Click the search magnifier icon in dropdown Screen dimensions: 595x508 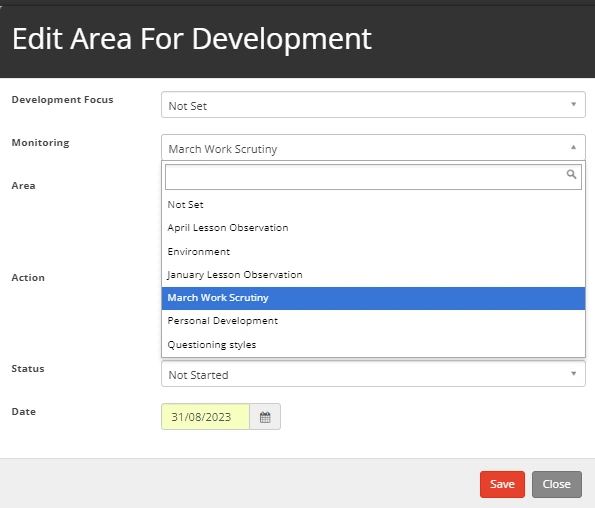click(571, 175)
